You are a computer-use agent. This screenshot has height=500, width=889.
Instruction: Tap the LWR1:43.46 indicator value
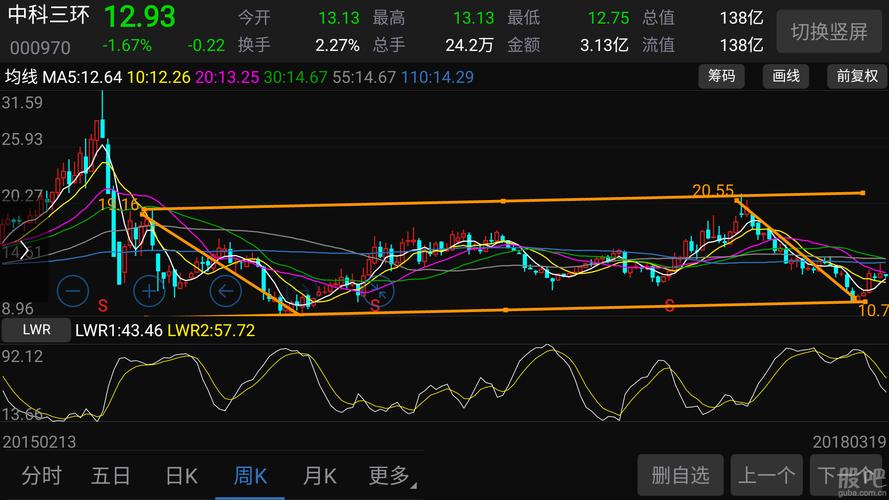tap(118, 330)
